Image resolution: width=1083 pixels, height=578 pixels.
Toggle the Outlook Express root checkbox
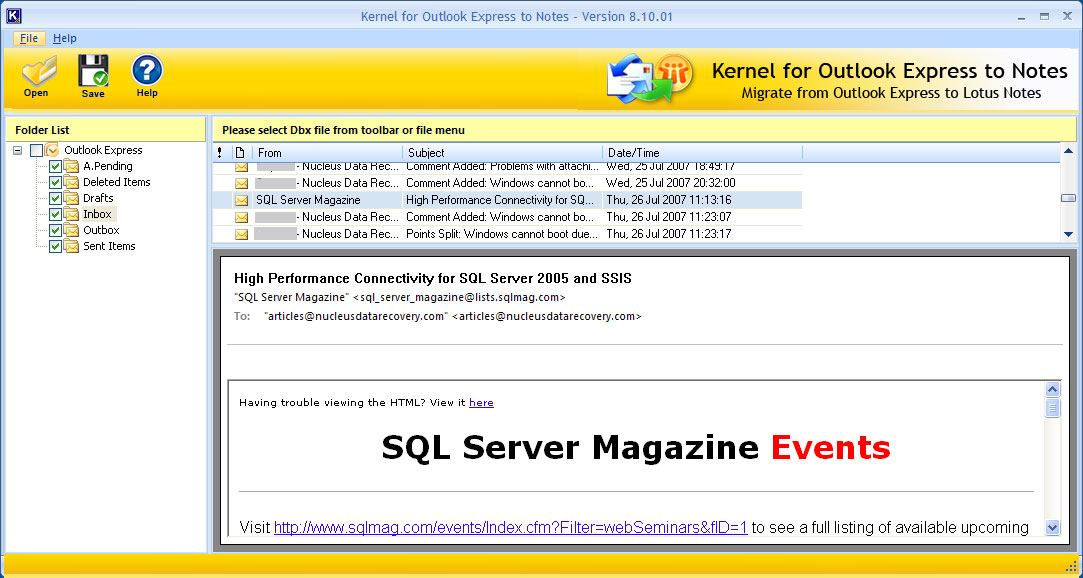click(x=37, y=150)
